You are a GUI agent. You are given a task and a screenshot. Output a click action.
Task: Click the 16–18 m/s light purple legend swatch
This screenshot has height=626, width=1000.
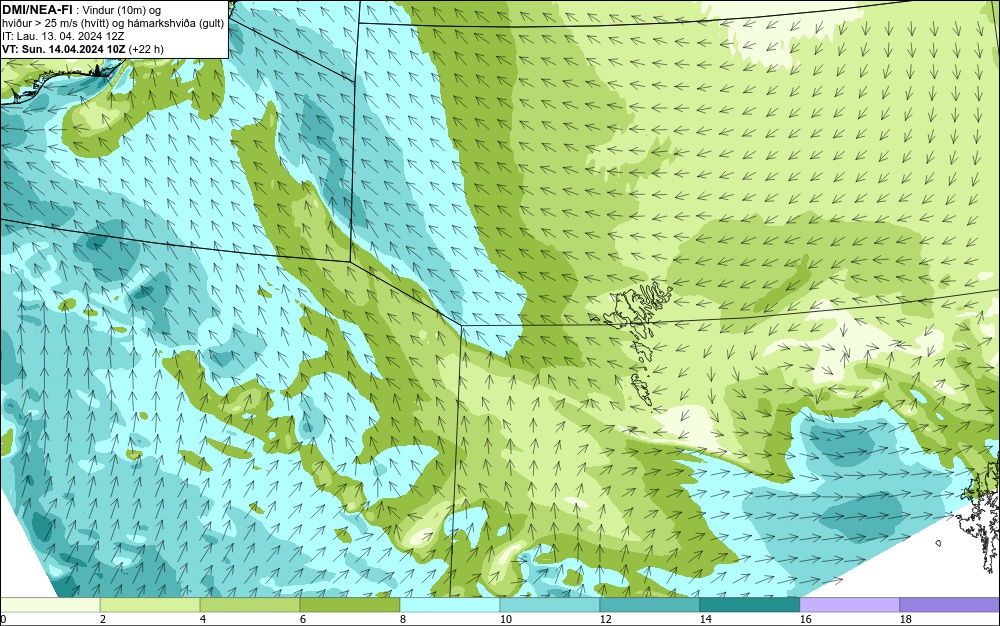pos(849,605)
